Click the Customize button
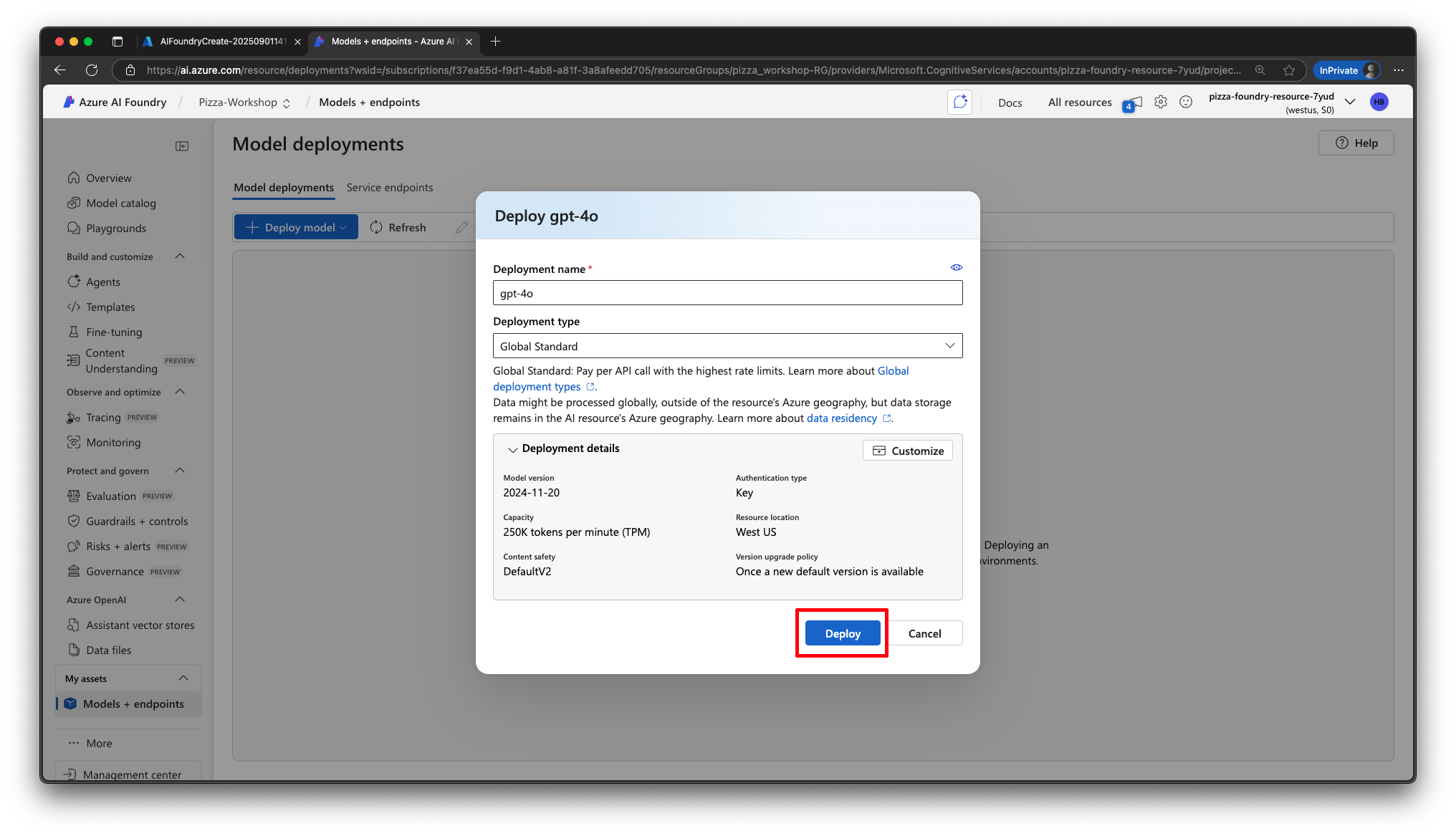 907,451
